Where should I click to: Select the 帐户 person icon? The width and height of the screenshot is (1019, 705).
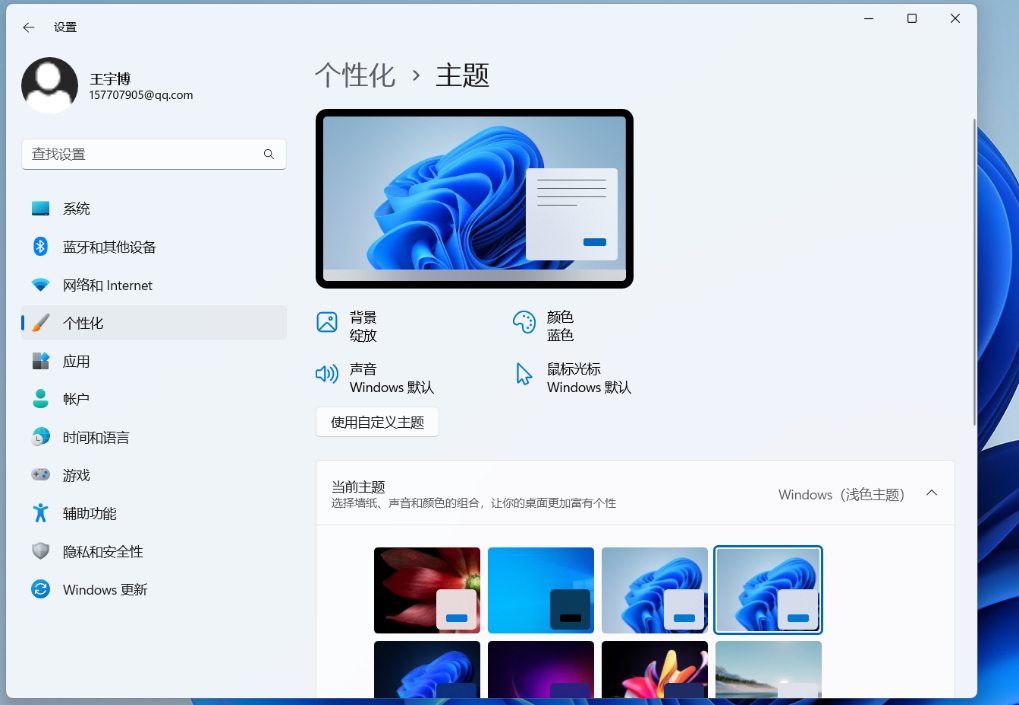click(40, 399)
